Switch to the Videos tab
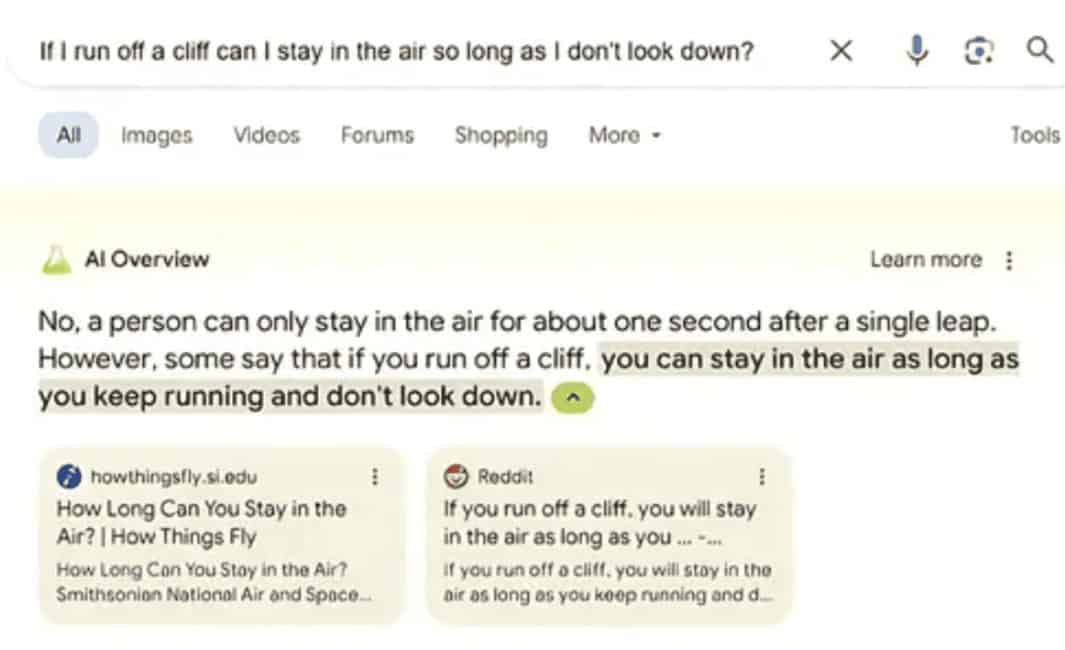The image size is (1065, 650). point(266,135)
